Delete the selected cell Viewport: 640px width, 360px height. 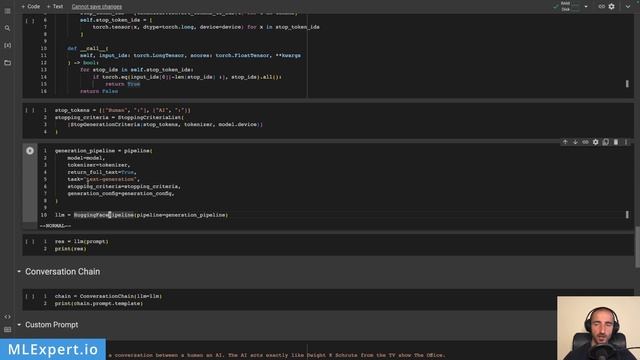click(616, 142)
